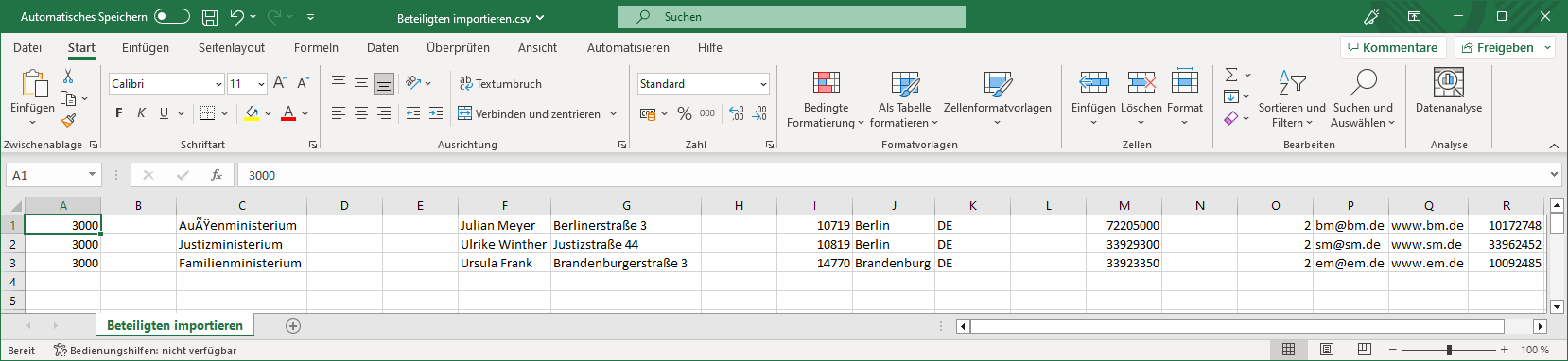The image size is (1568, 361).
Task: Open the Daten tab
Action: click(383, 47)
